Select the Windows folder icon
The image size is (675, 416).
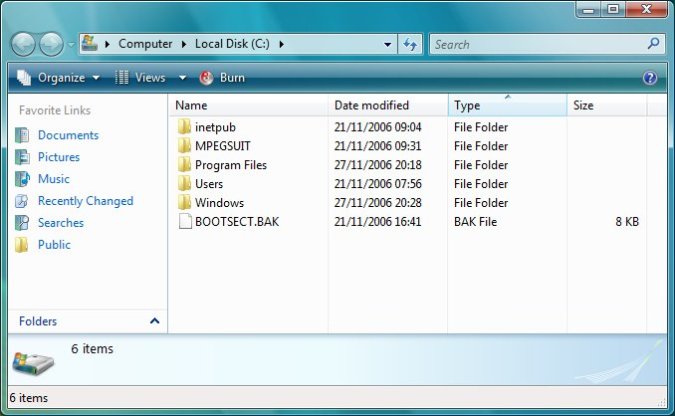click(184, 203)
